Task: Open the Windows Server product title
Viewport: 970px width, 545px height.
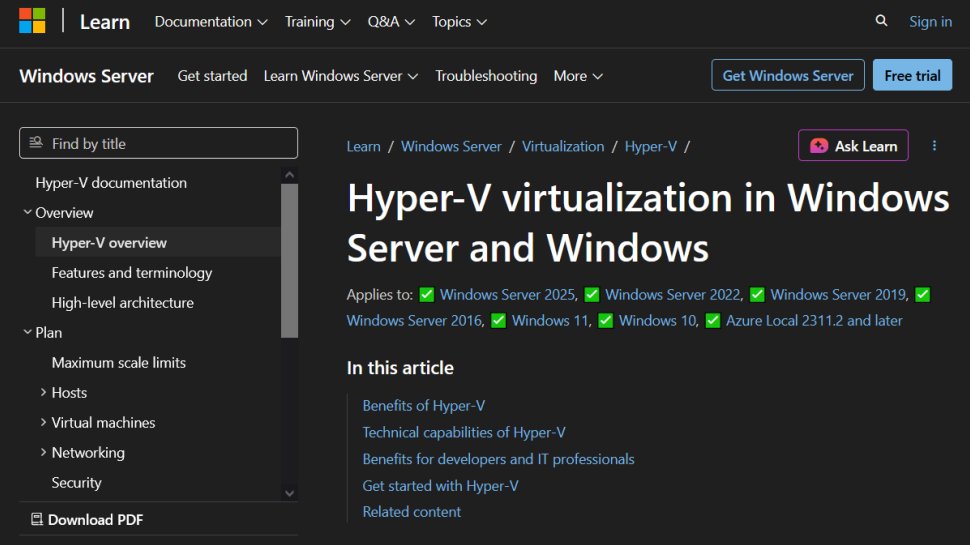Action: (x=86, y=76)
